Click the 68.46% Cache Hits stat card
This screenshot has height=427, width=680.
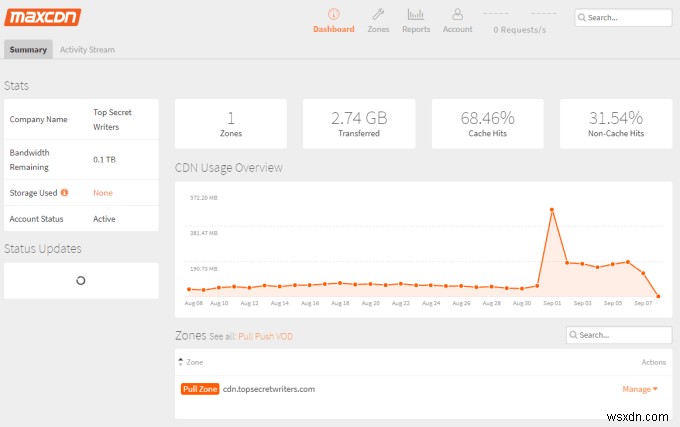click(487, 124)
